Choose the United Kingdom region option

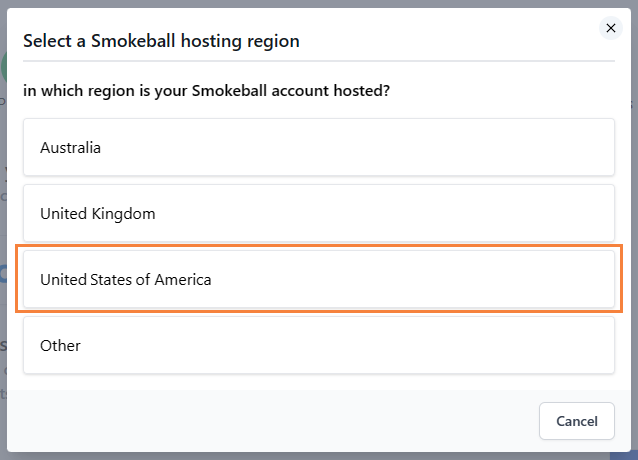(319, 213)
